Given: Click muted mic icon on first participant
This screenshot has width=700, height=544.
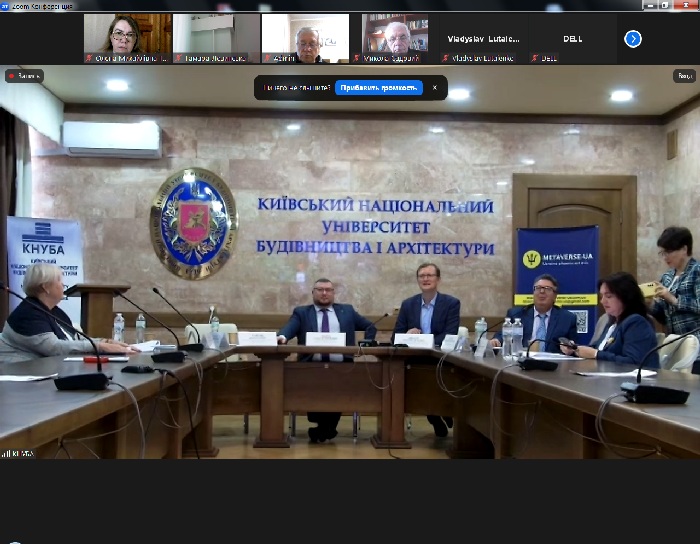Looking at the screenshot, I should tap(90, 58).
